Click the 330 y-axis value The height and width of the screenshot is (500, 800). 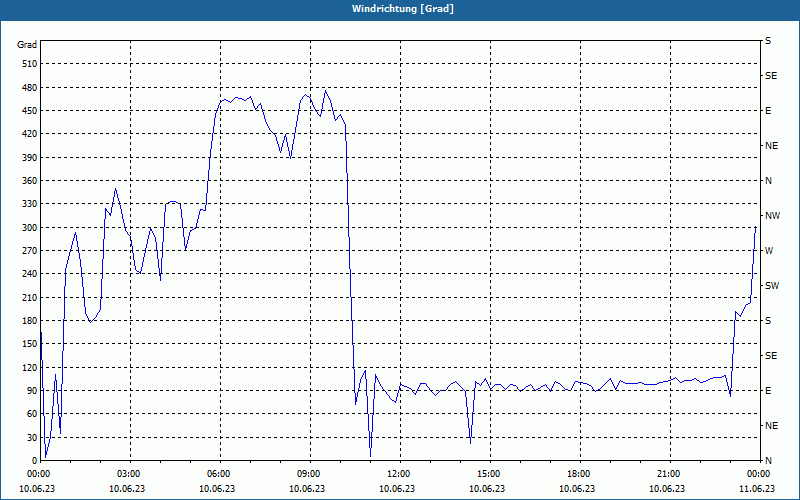[30, 204]
